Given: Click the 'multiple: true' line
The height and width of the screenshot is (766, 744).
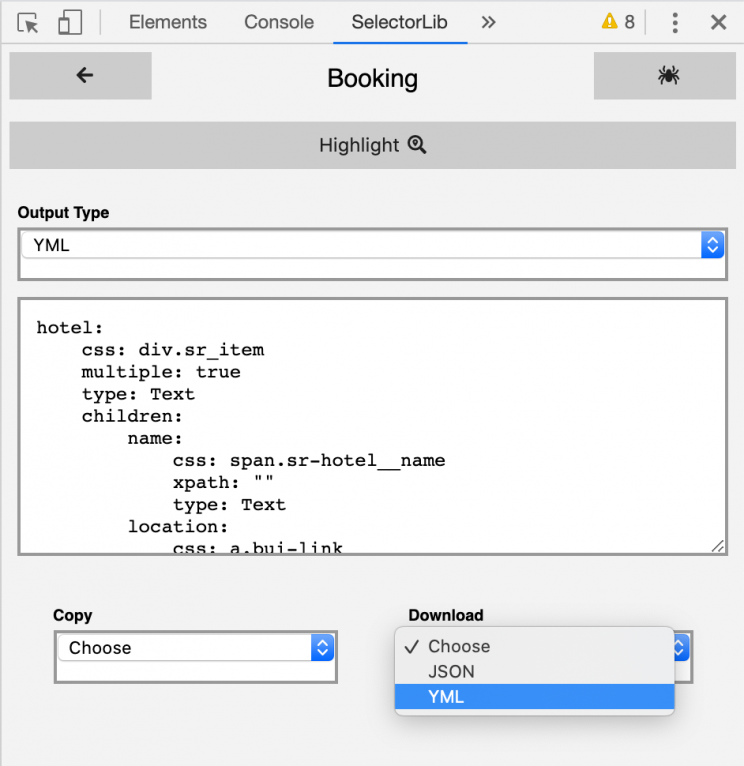Looking at the screenshot, I should point(161,372).
